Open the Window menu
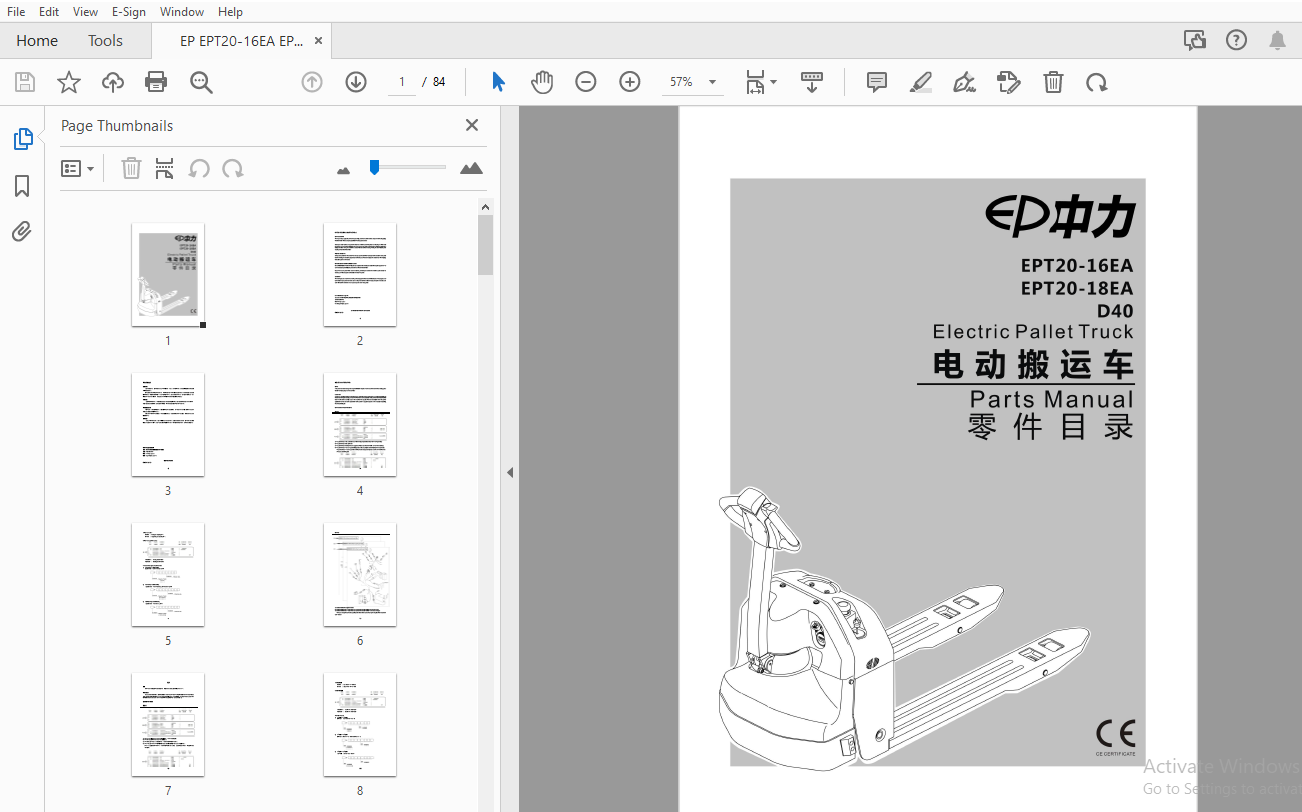Viewport: 1302px width, 812px height. tap(181, 12)
